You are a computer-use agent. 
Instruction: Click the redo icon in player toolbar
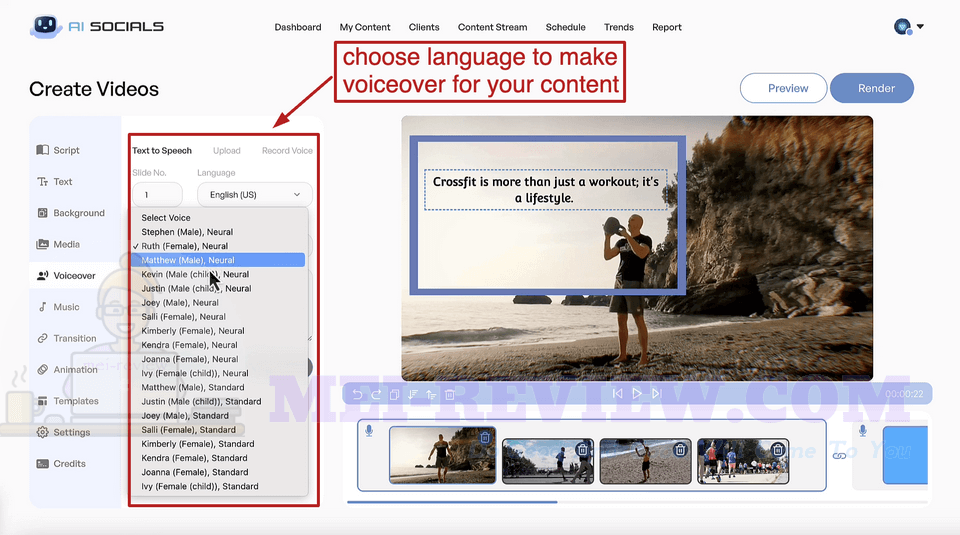376,394
